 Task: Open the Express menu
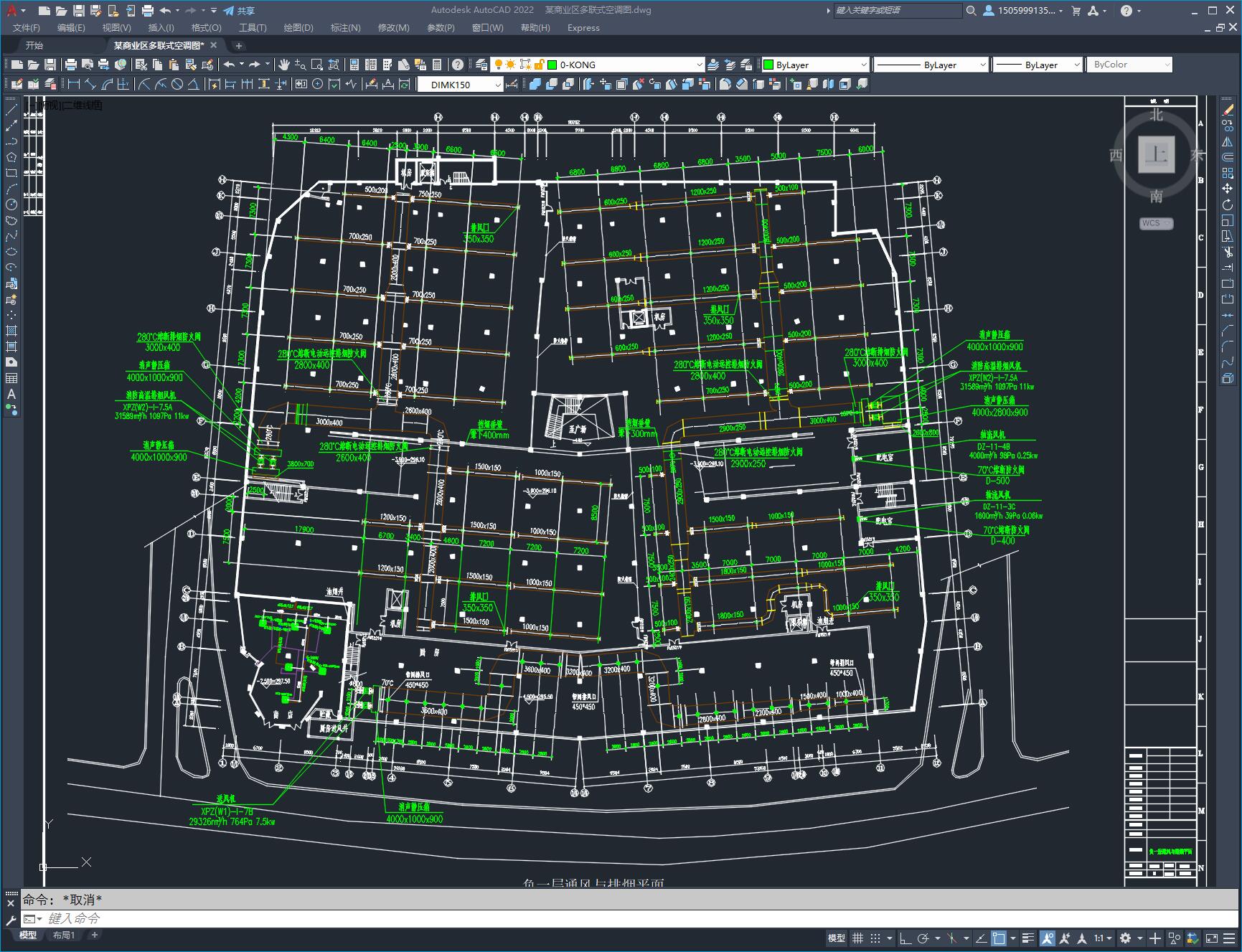tap(583, 27)
